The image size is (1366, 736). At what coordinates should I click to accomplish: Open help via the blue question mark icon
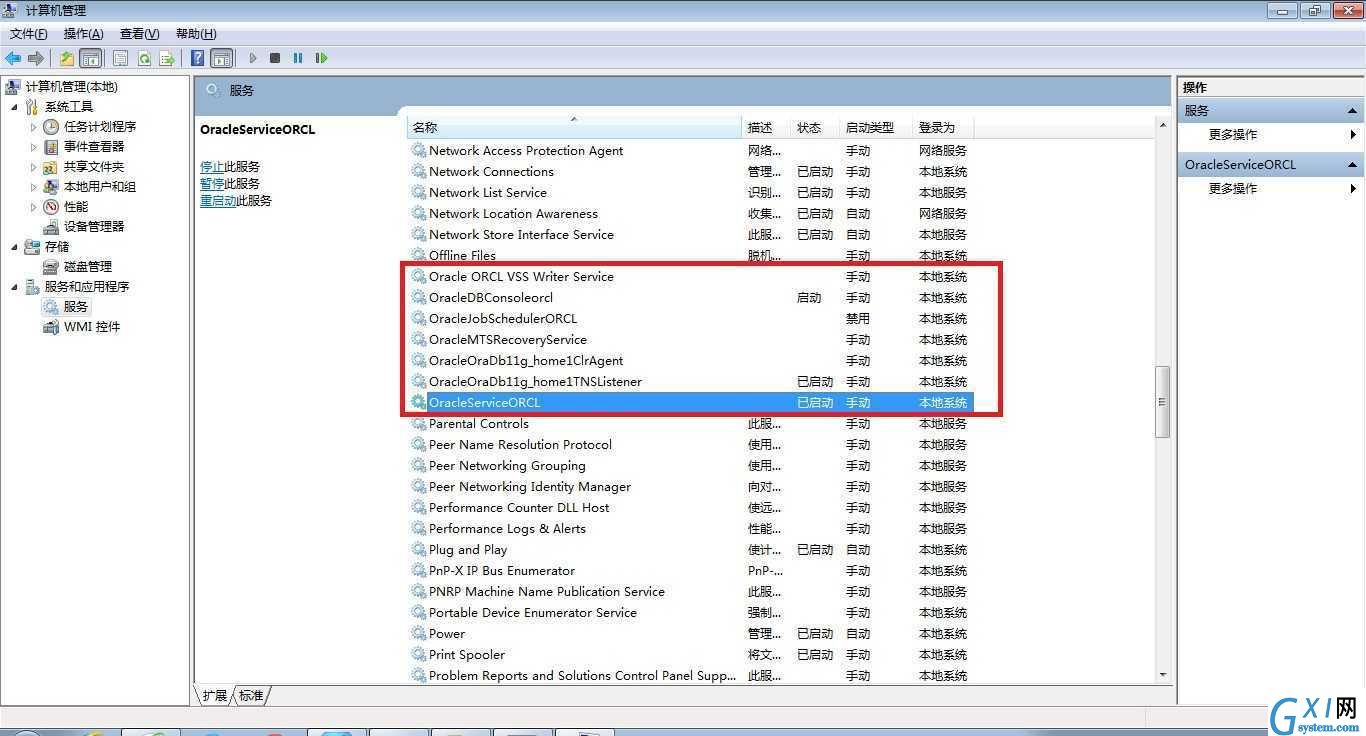coord(198,58)
